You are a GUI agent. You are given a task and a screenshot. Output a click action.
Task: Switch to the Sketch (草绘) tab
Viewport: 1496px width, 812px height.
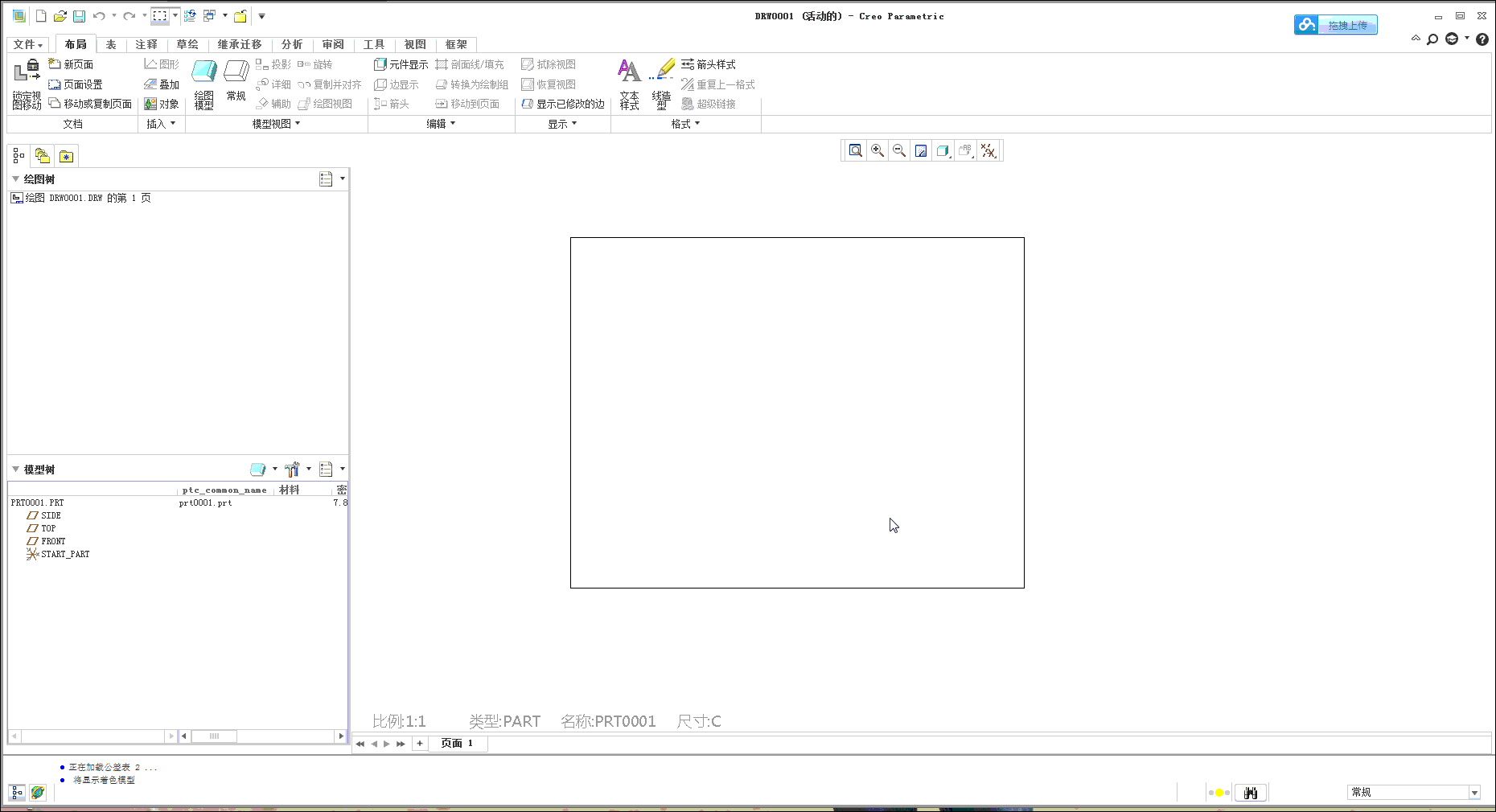187,44
